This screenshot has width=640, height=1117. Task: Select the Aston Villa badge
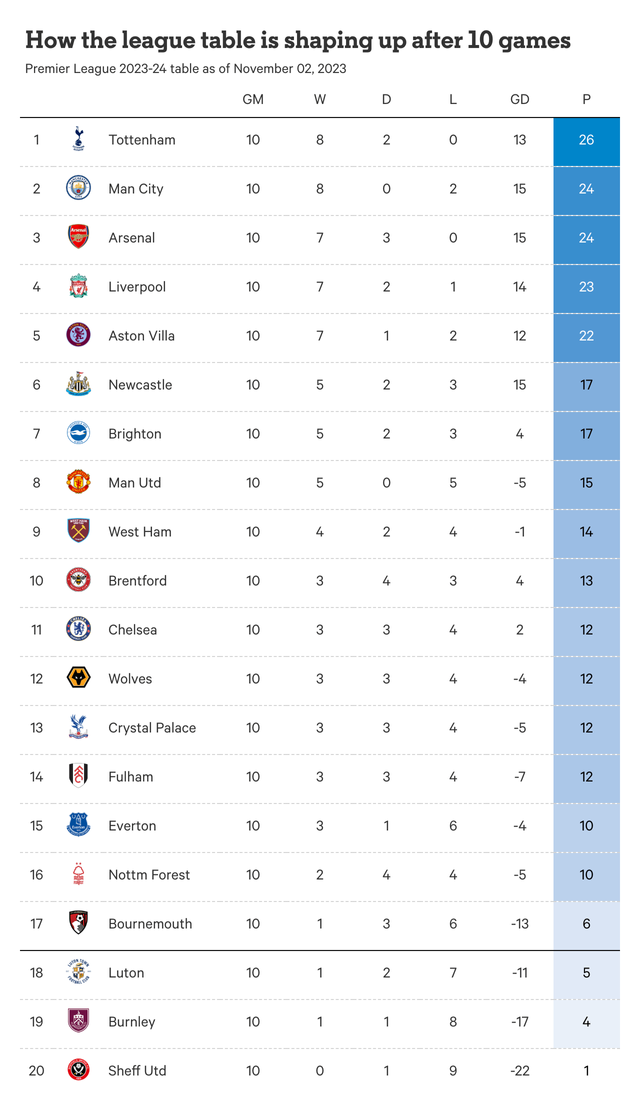[78, 335]
